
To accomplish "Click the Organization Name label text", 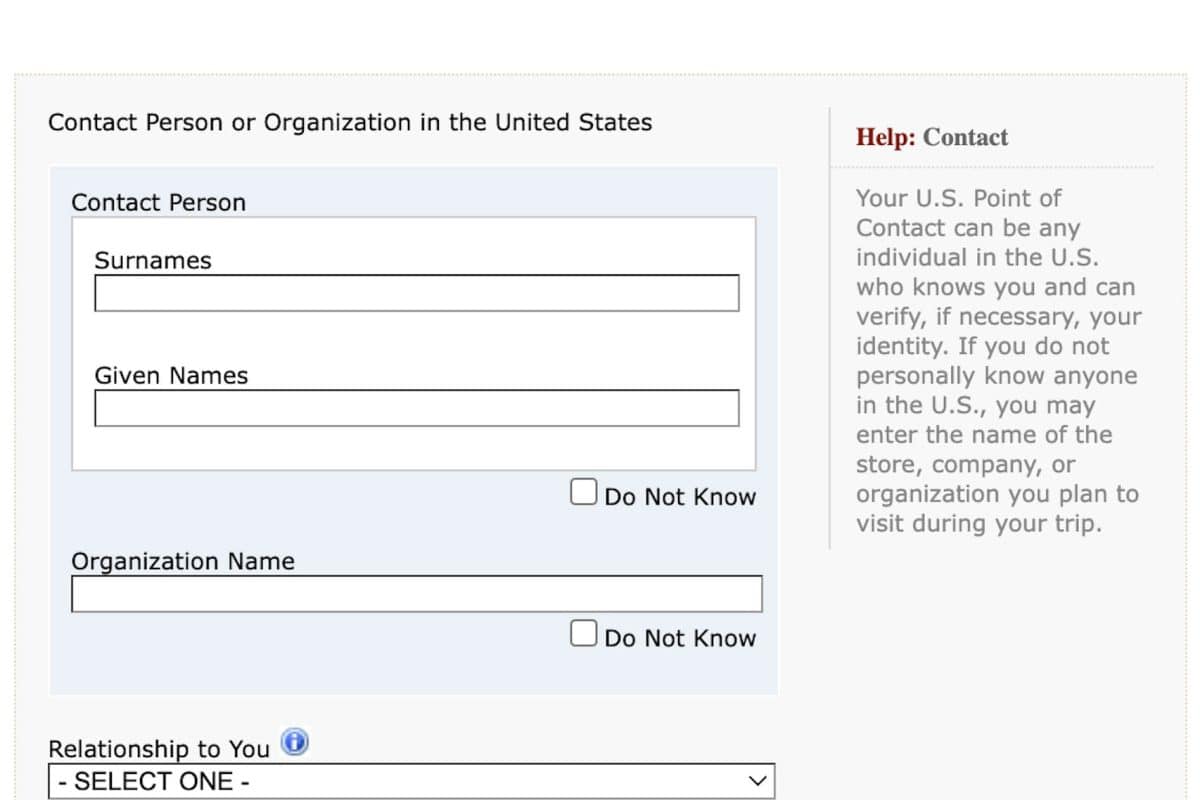I will point(183,561).
